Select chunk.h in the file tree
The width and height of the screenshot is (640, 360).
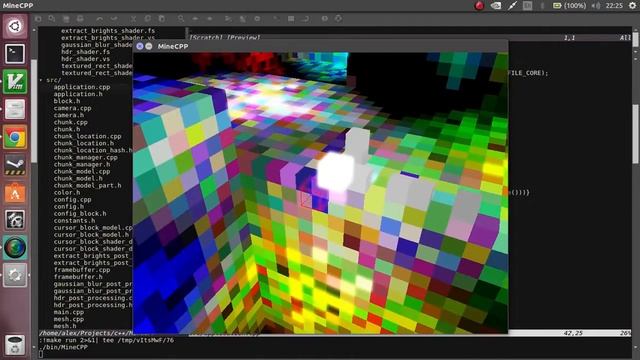click(67, 129)
